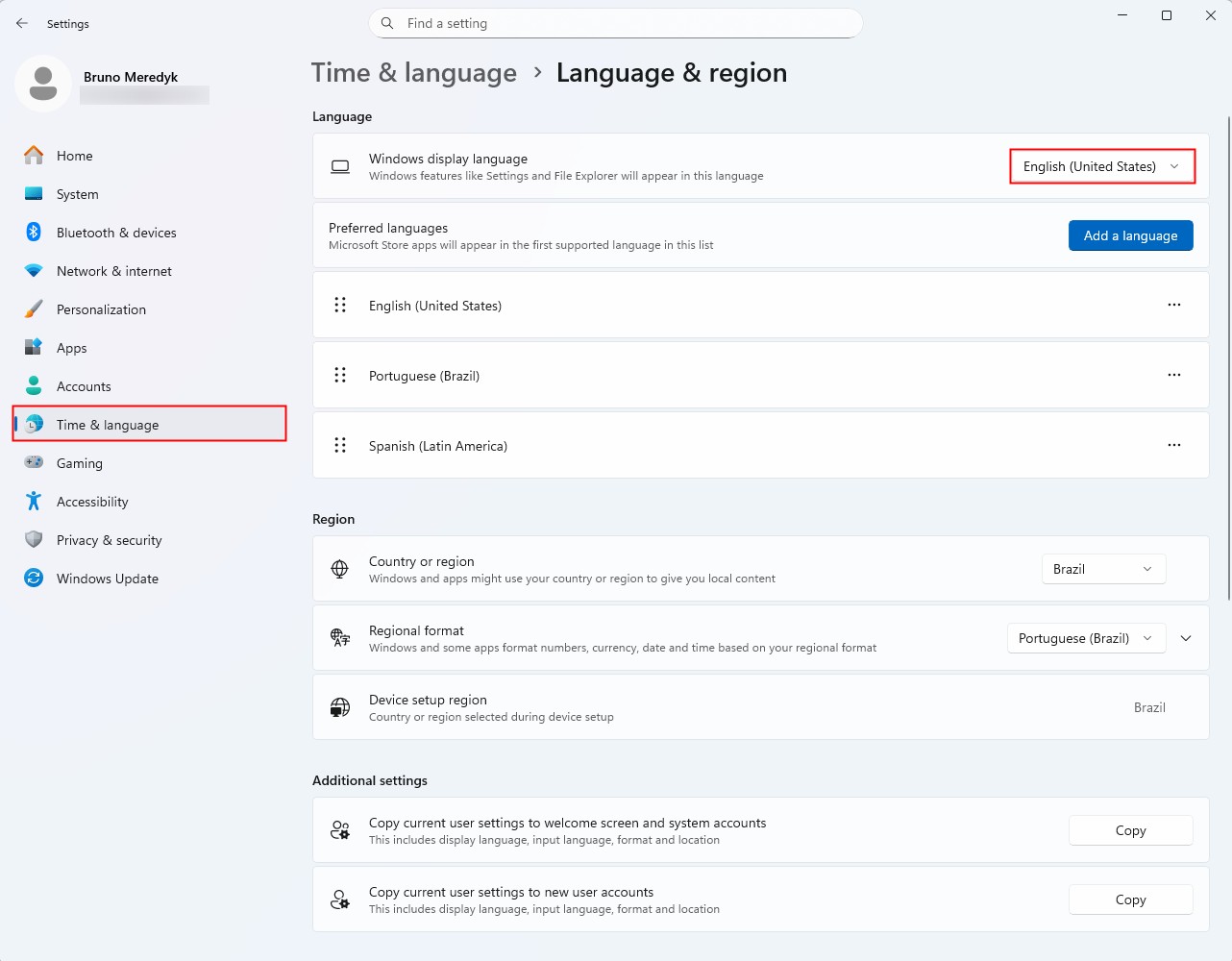Open the Regional format dropdown
The width and height of the screenshot is (1232, 961).
[x=1086, y=638]
